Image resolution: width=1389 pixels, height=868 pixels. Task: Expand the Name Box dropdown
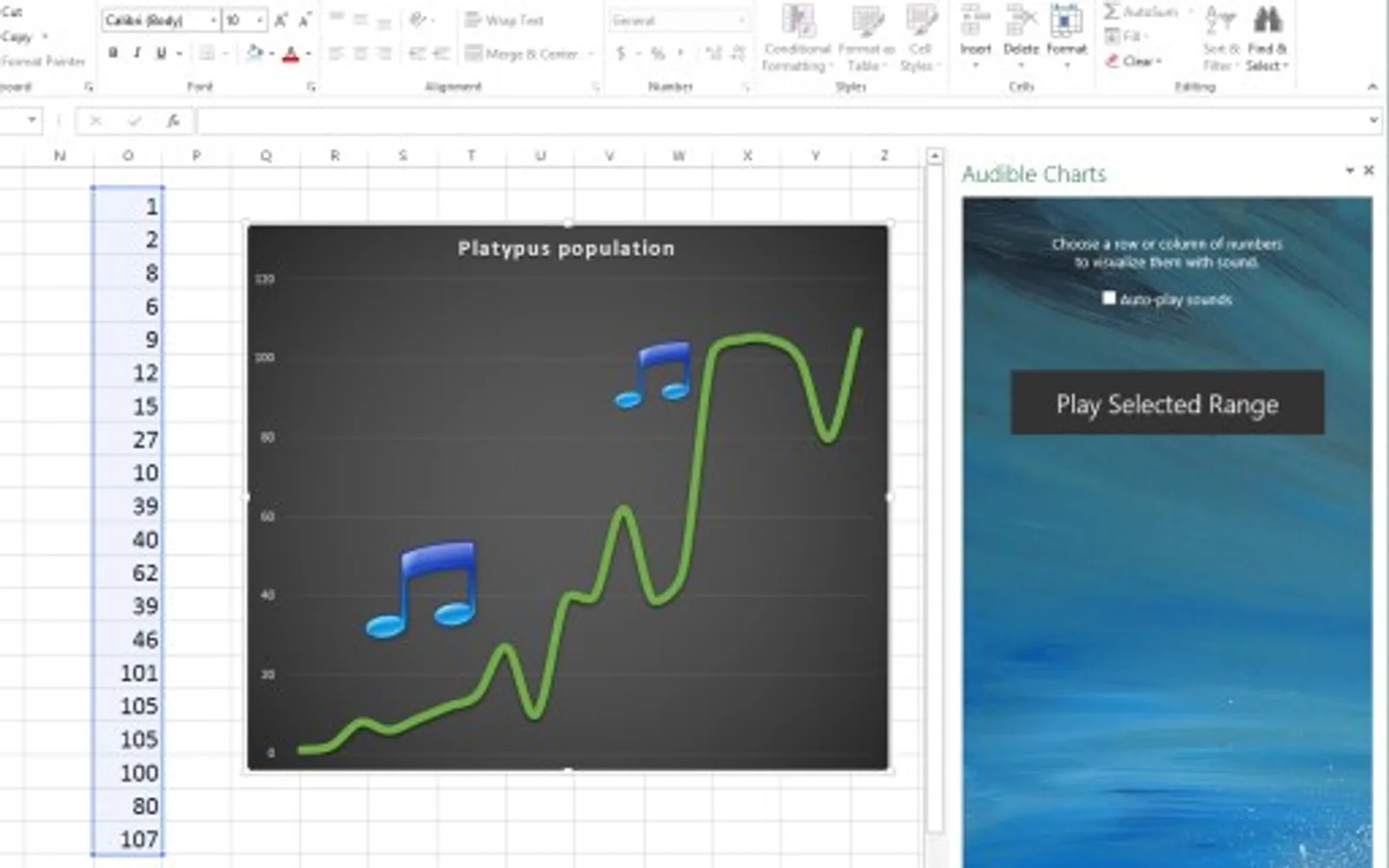pyautogui.click(x=32, y=120)
